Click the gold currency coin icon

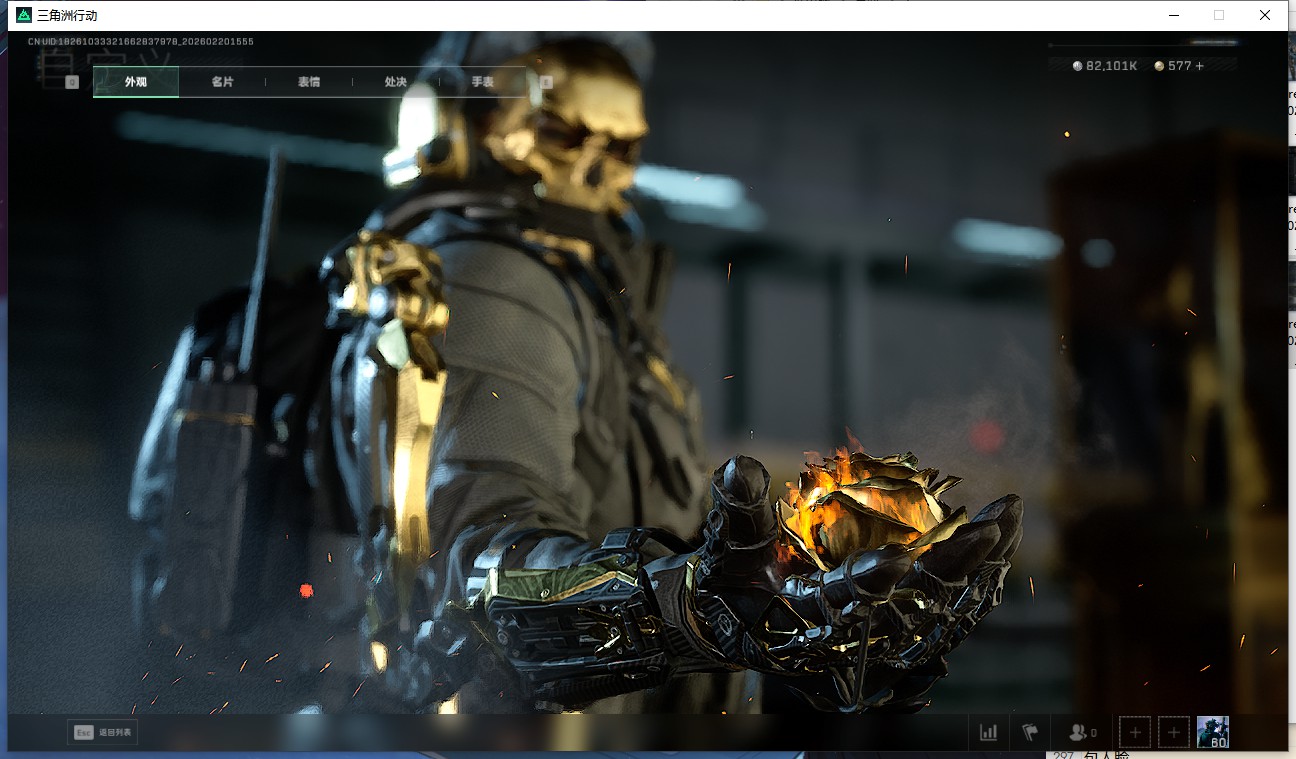coord(1159,66)
